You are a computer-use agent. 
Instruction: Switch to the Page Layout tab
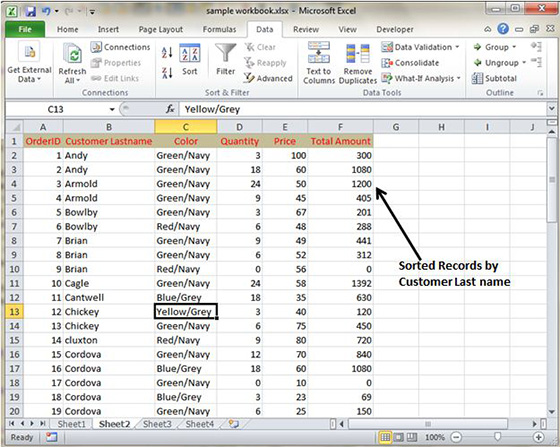coord(161,29)
